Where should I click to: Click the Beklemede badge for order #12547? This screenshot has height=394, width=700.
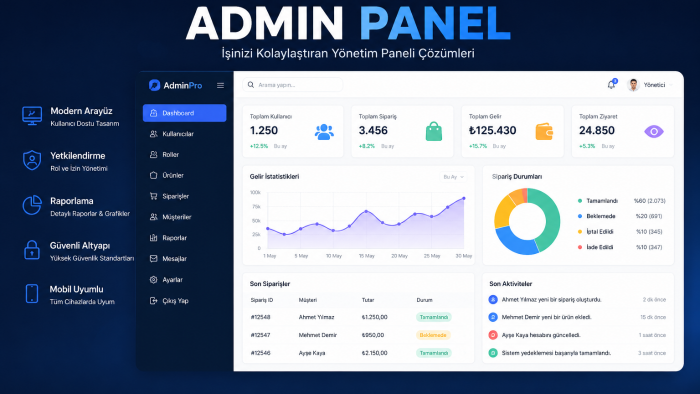point(433,335)
